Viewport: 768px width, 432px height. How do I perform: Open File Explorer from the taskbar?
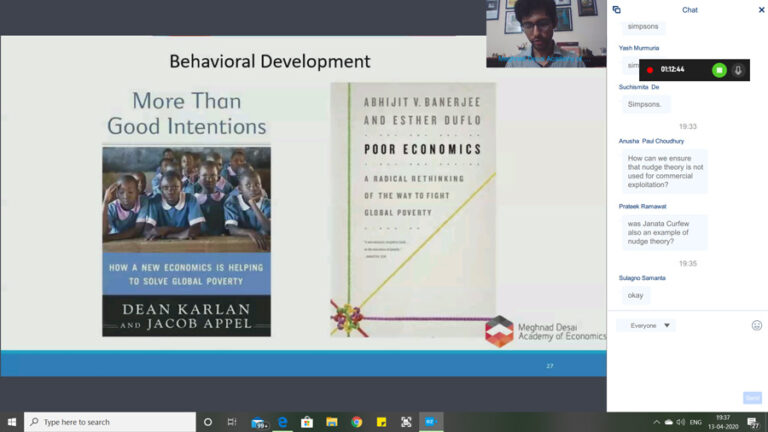(332, 422)
